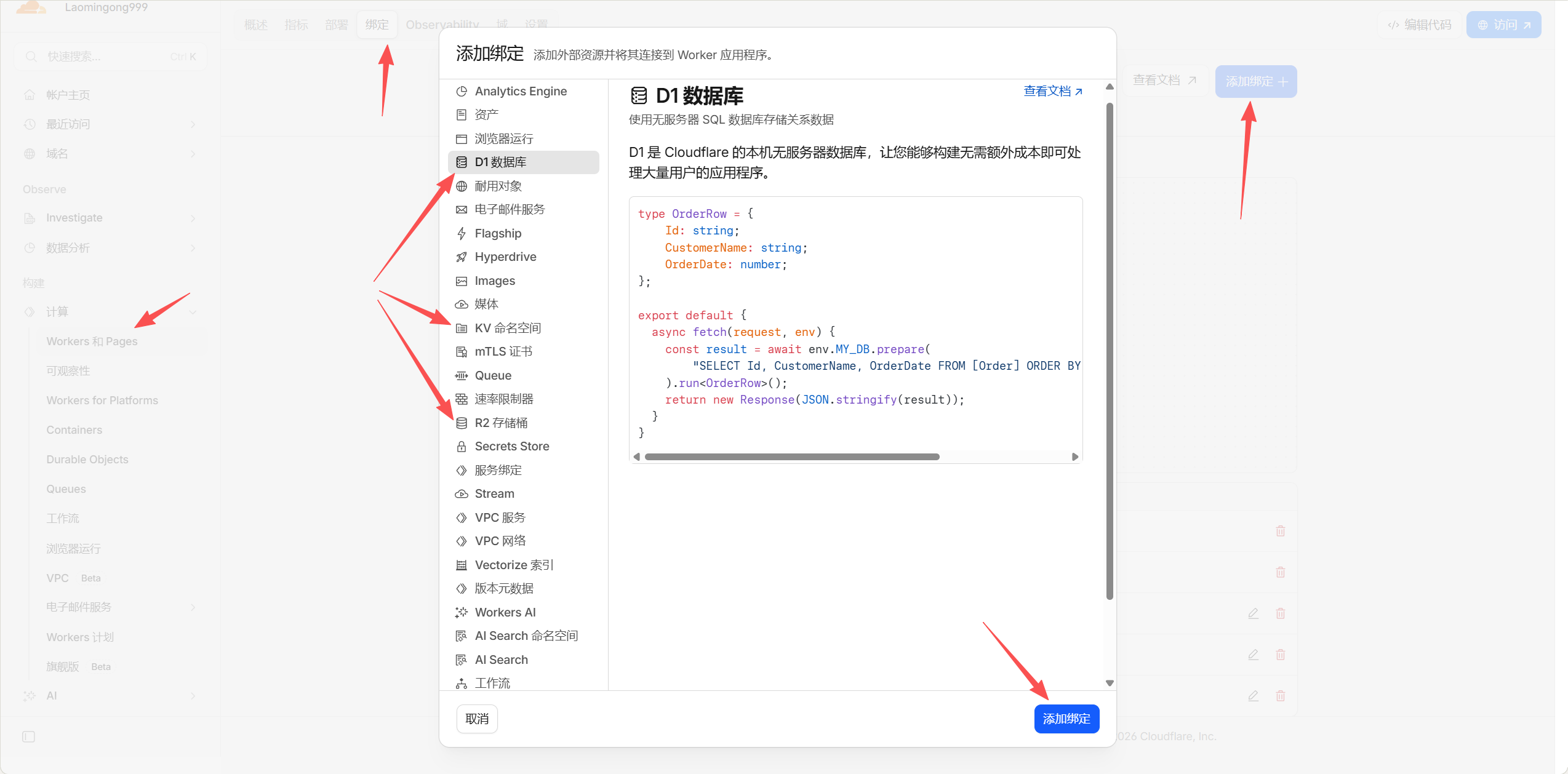Screen dimensions: 1568x774
Task: Open 查看文档 link in D1 panel
Action: [x=1053, y=91]
